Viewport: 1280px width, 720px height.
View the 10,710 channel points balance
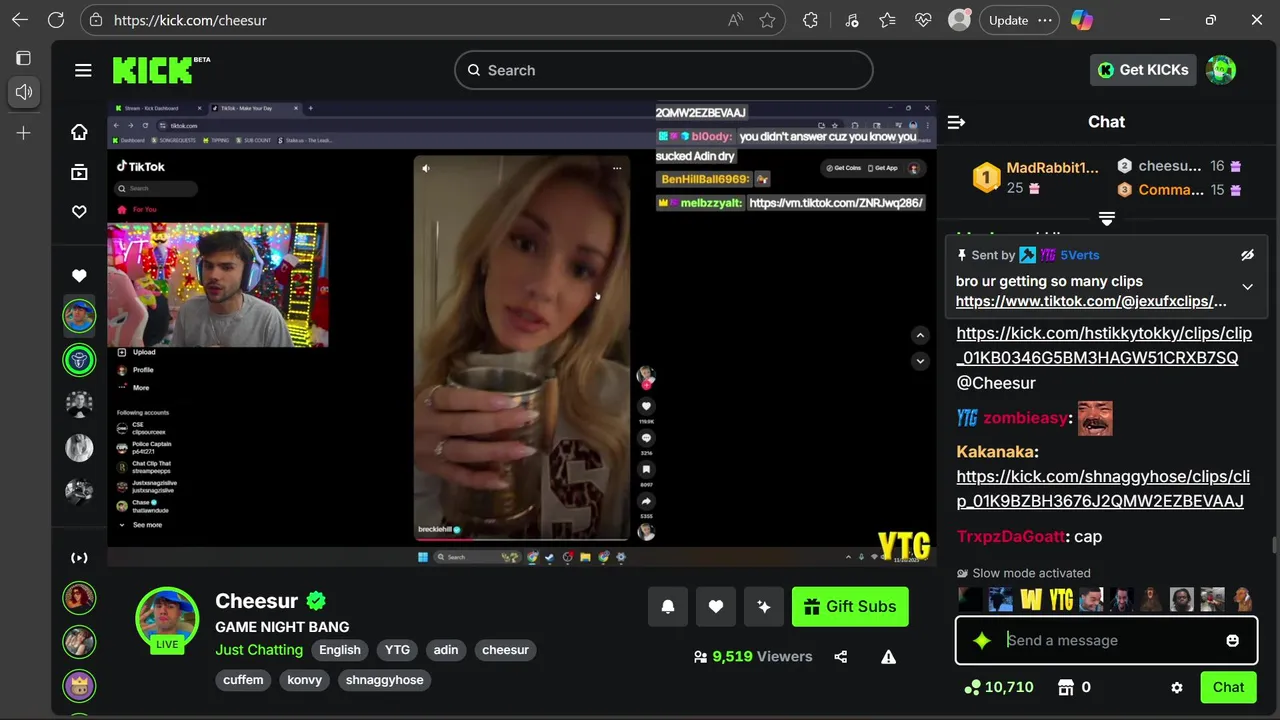click(998, 688)
